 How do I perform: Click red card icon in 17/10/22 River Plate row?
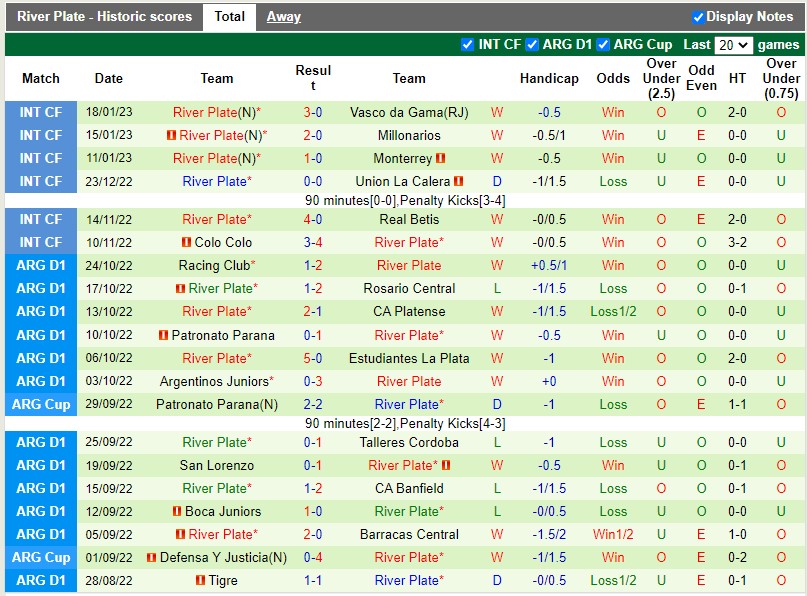pyautogui.click(x=180, y=288)
